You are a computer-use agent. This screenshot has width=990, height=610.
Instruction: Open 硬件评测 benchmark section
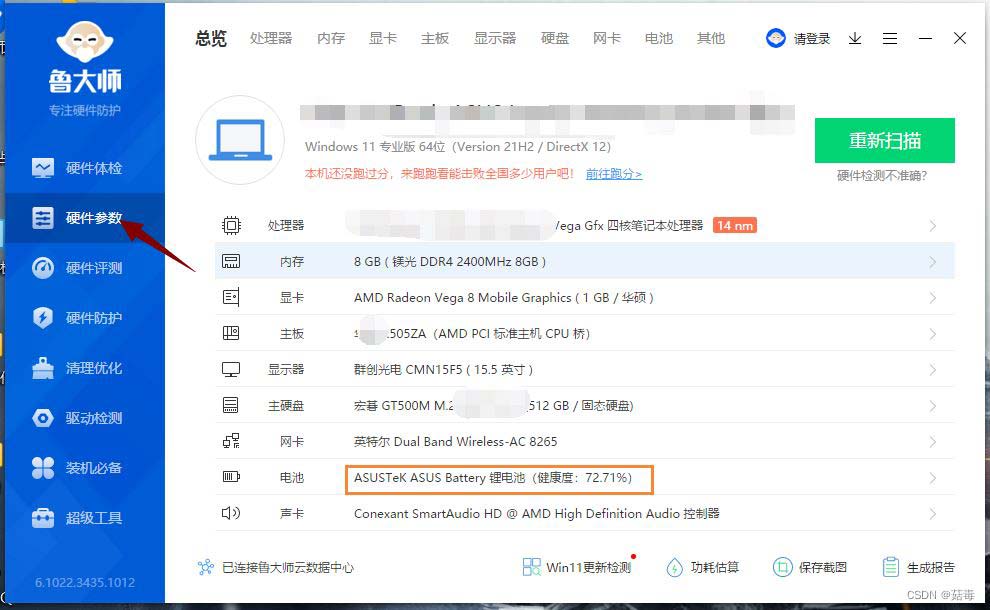tap(76, 268)
